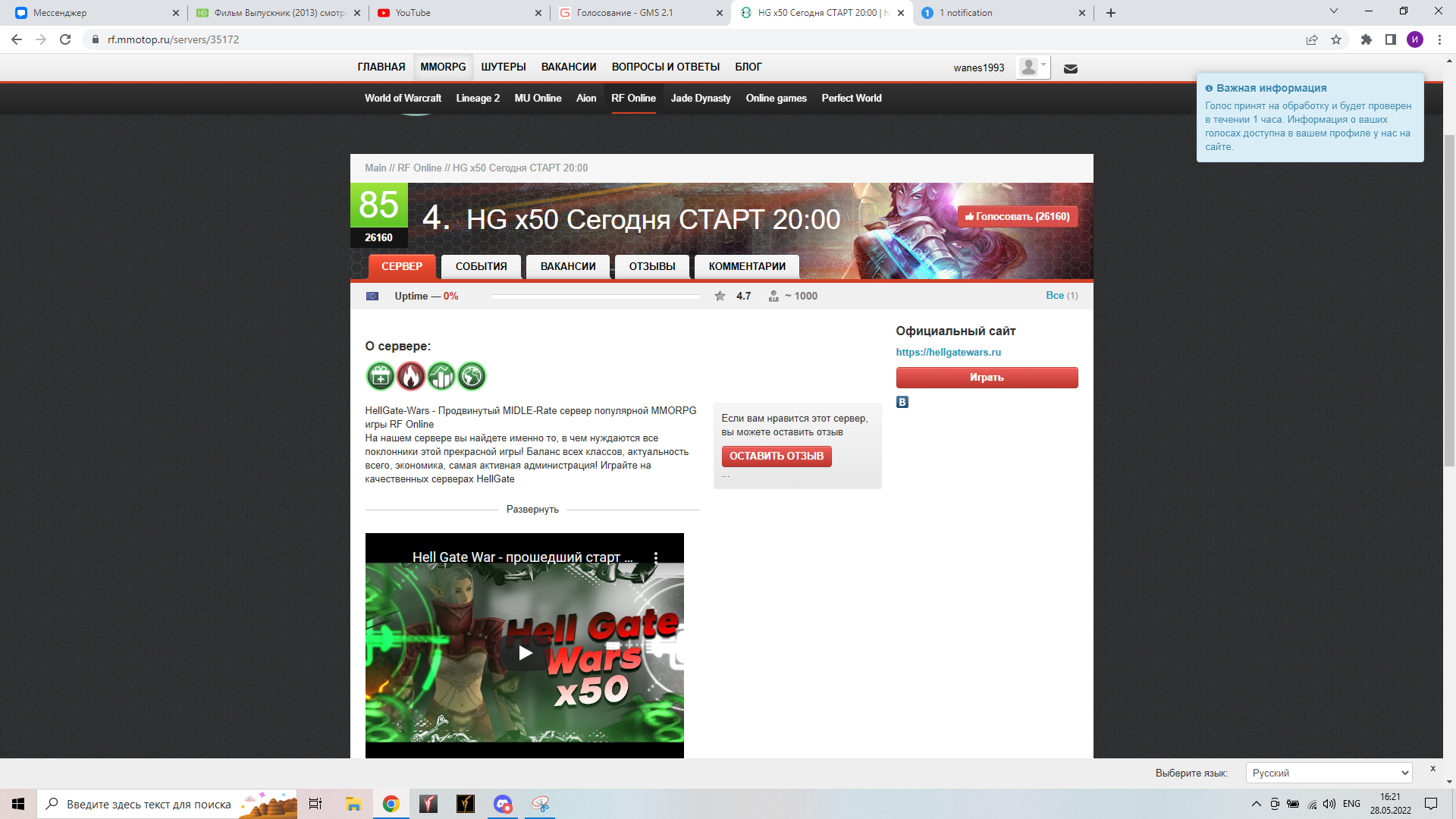Open the VK social link icon

pos(902,402)
